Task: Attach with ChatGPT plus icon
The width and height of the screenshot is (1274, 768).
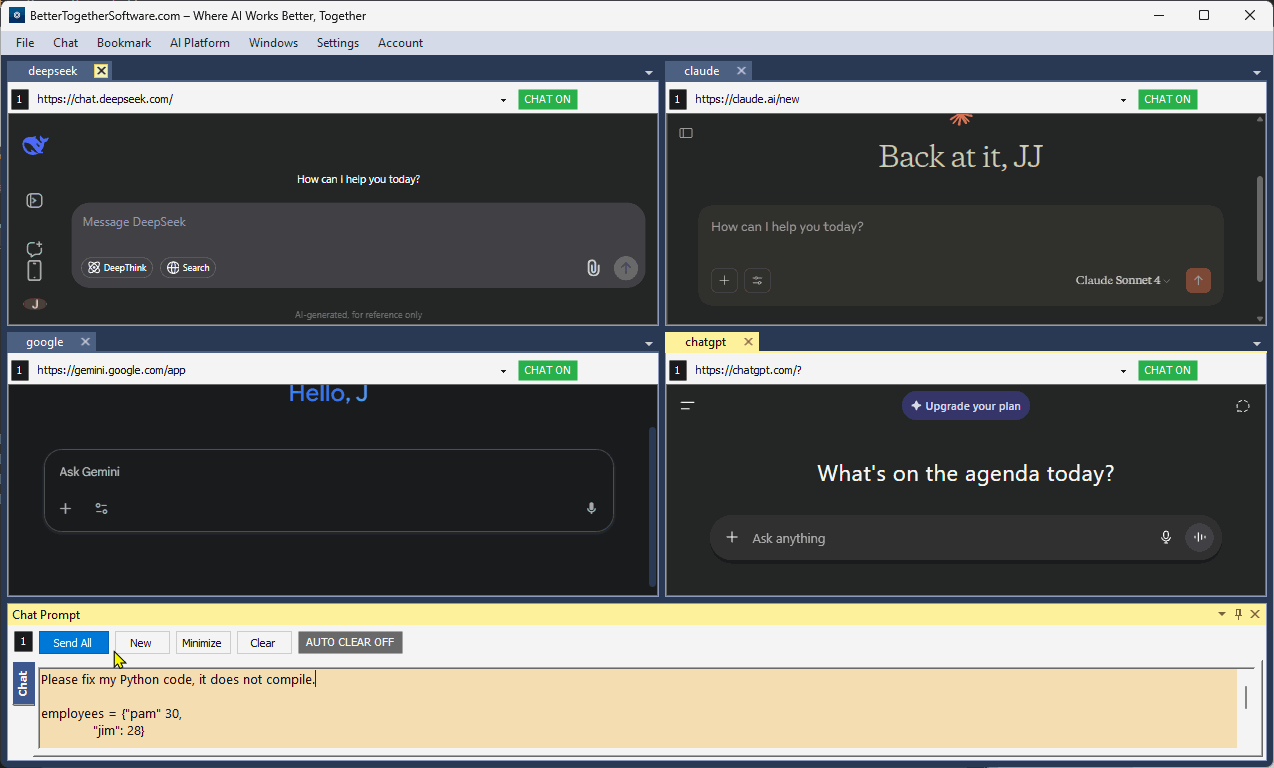Action: pyautogui.click(x=732, y=538)
